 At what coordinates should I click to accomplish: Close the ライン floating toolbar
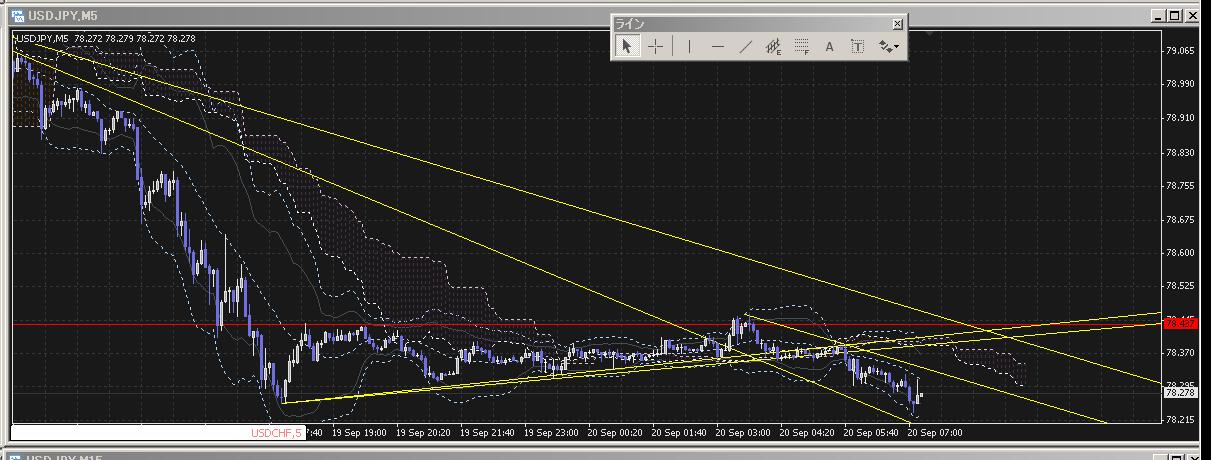tap(897, 23)
